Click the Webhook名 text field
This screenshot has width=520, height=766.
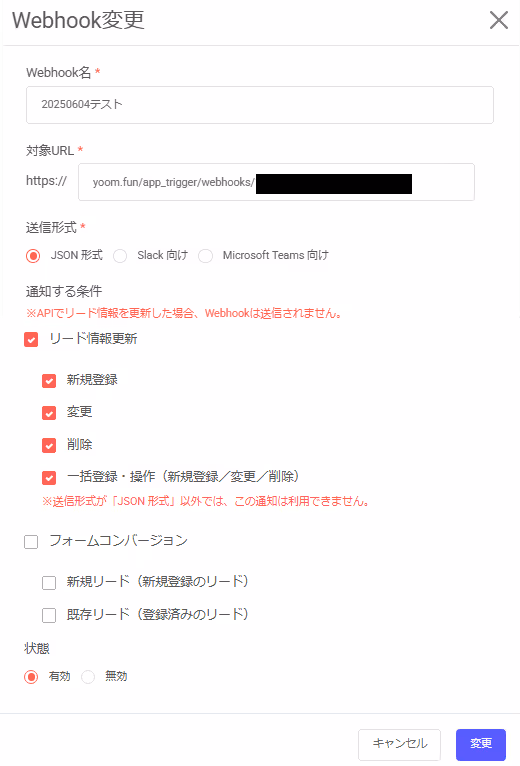click(x=260, y=105)
